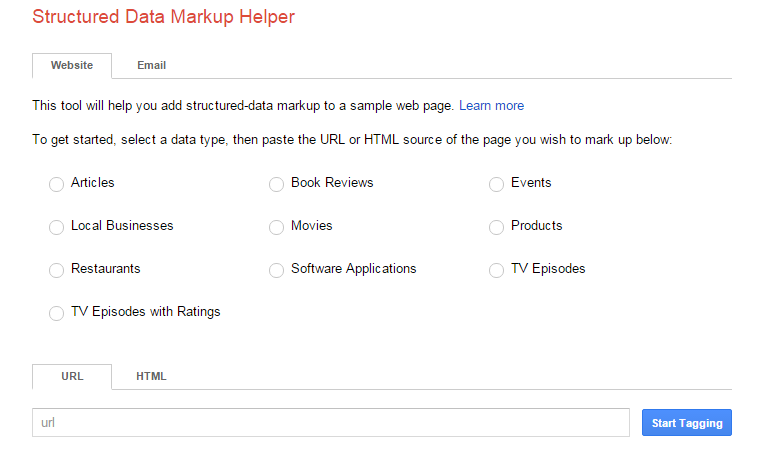Open the Website tab
774x454 pixels.
(x=72, y=65)
